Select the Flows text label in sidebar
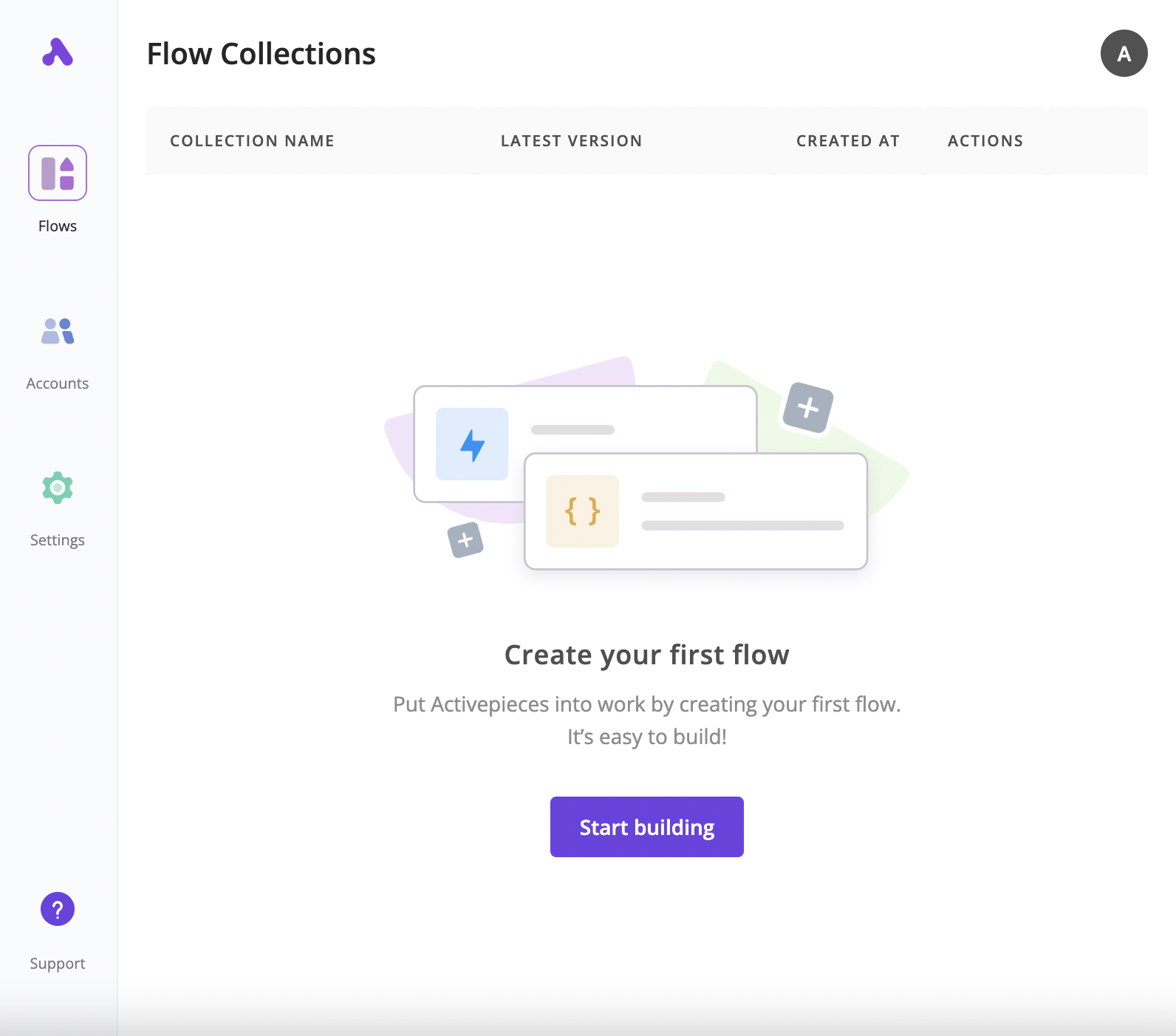Screen dimensions: 1176x1036 click(58, 226)
